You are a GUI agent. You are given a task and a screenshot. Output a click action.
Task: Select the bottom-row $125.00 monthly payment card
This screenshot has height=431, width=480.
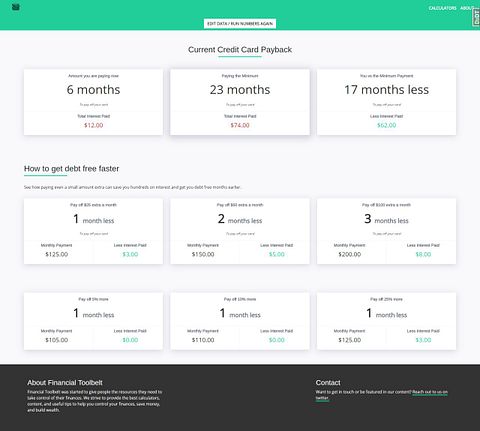386,321
